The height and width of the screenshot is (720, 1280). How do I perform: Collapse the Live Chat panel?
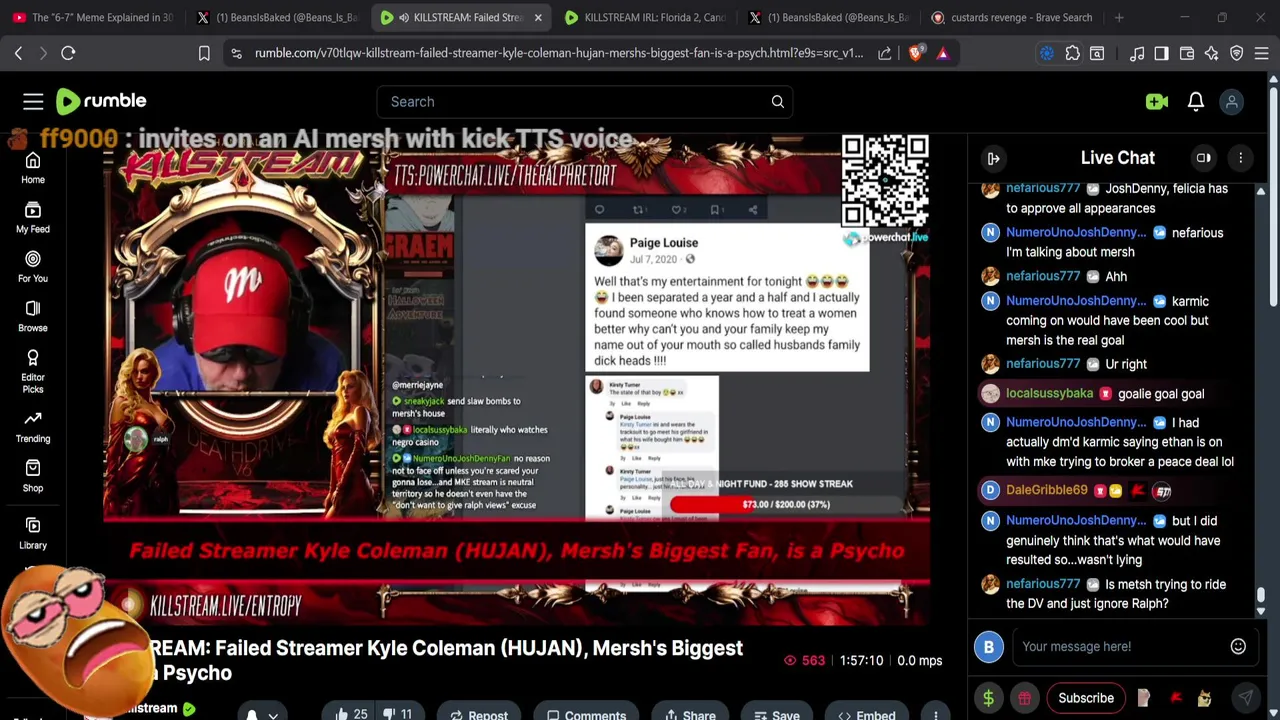[994, 158]
